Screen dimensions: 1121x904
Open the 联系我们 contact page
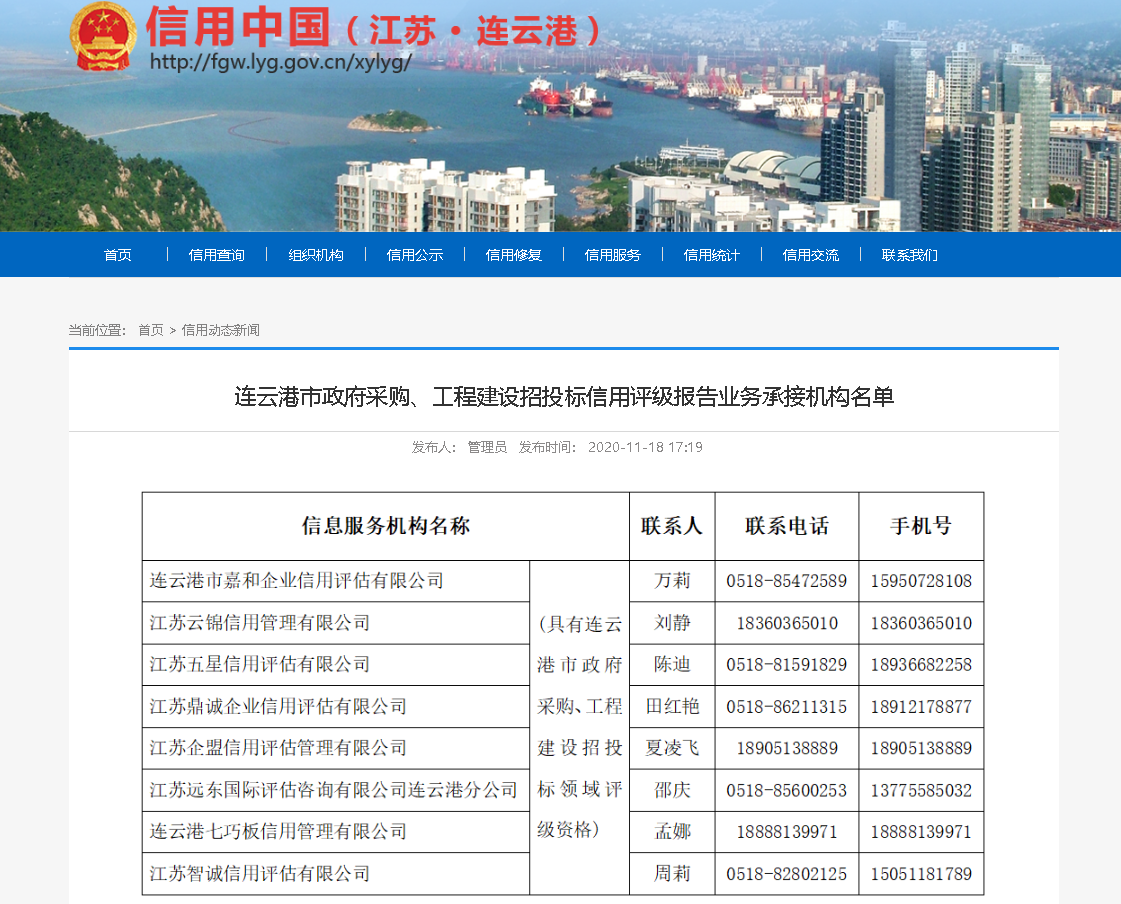click(x=909, y=255)
